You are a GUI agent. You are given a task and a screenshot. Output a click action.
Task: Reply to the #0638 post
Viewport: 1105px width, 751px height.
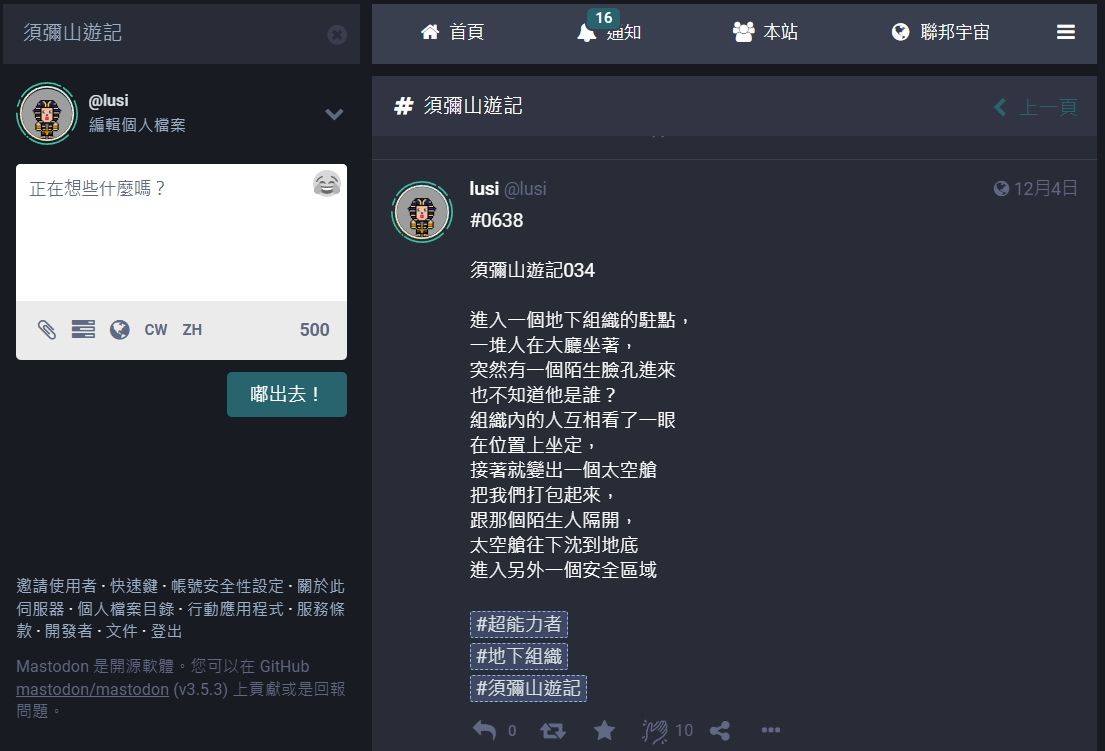(484, 731)
